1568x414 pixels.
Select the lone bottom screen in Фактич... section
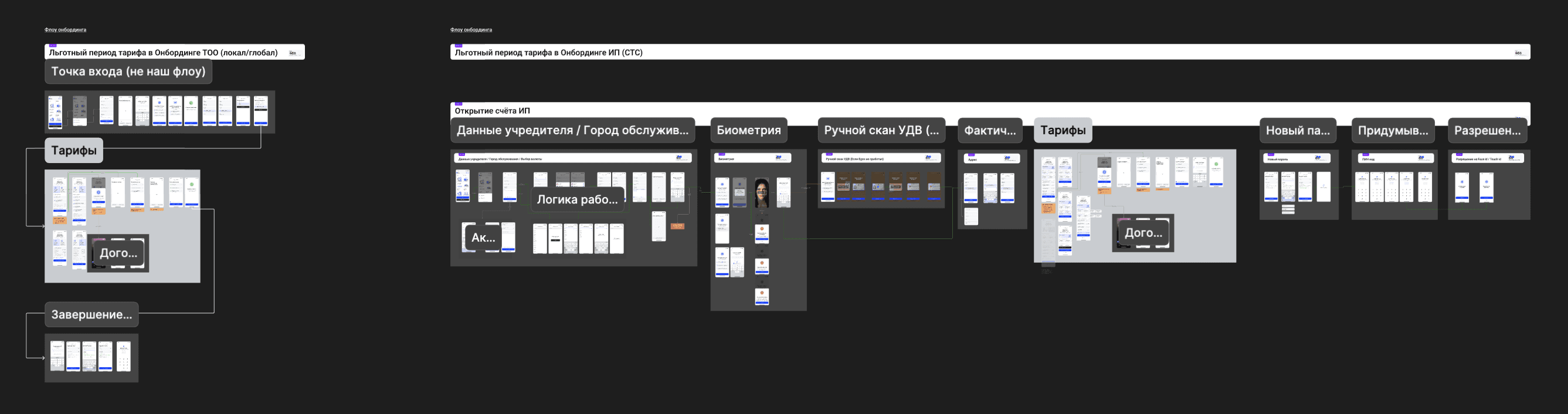coord(971,216)
